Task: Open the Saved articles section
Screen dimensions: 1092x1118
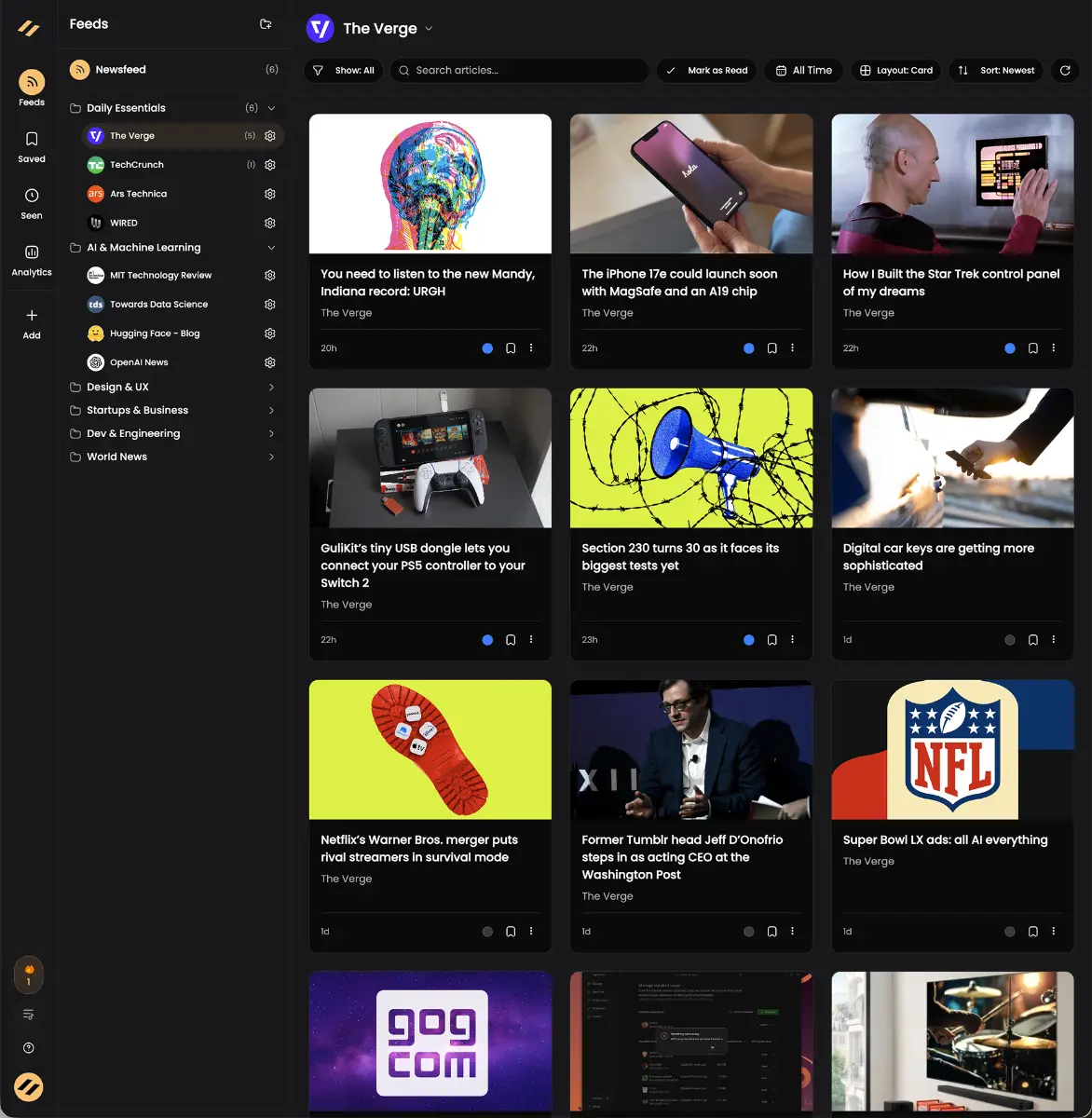Action: point(32,146)
